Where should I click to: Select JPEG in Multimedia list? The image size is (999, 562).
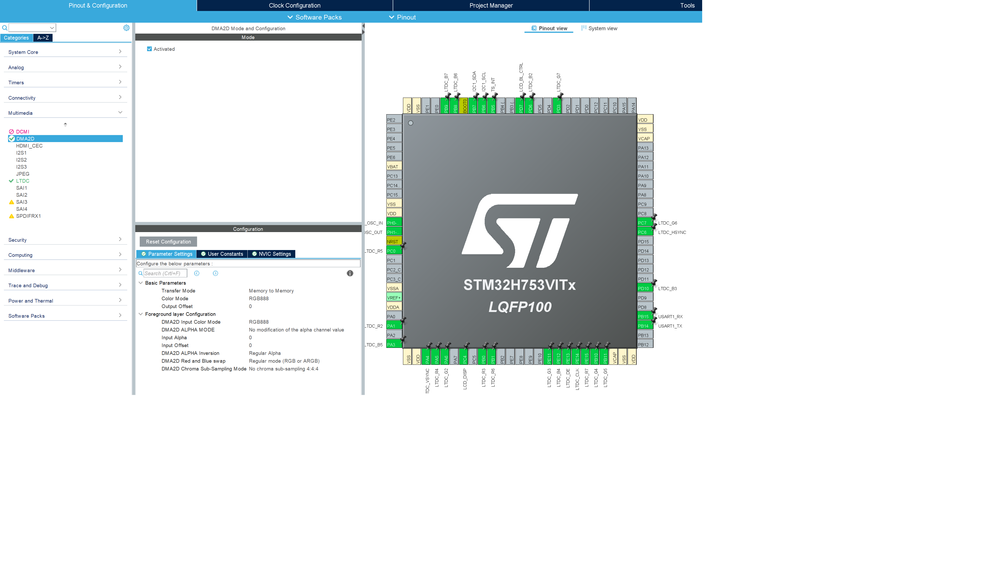coord(23,174)
